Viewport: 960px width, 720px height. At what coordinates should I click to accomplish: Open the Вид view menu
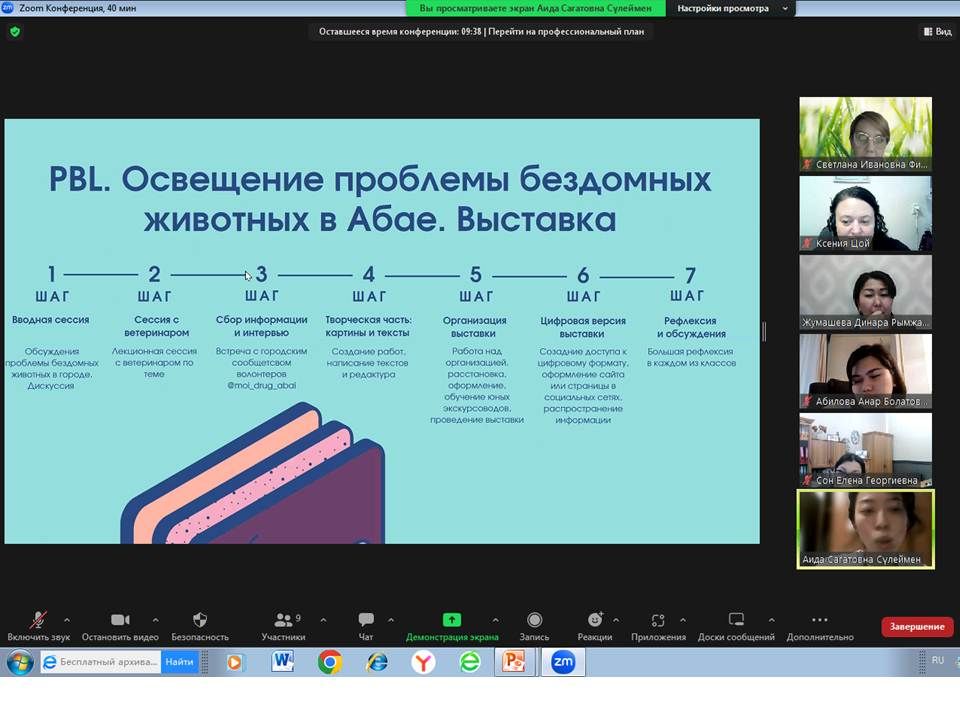click(936, 32)
